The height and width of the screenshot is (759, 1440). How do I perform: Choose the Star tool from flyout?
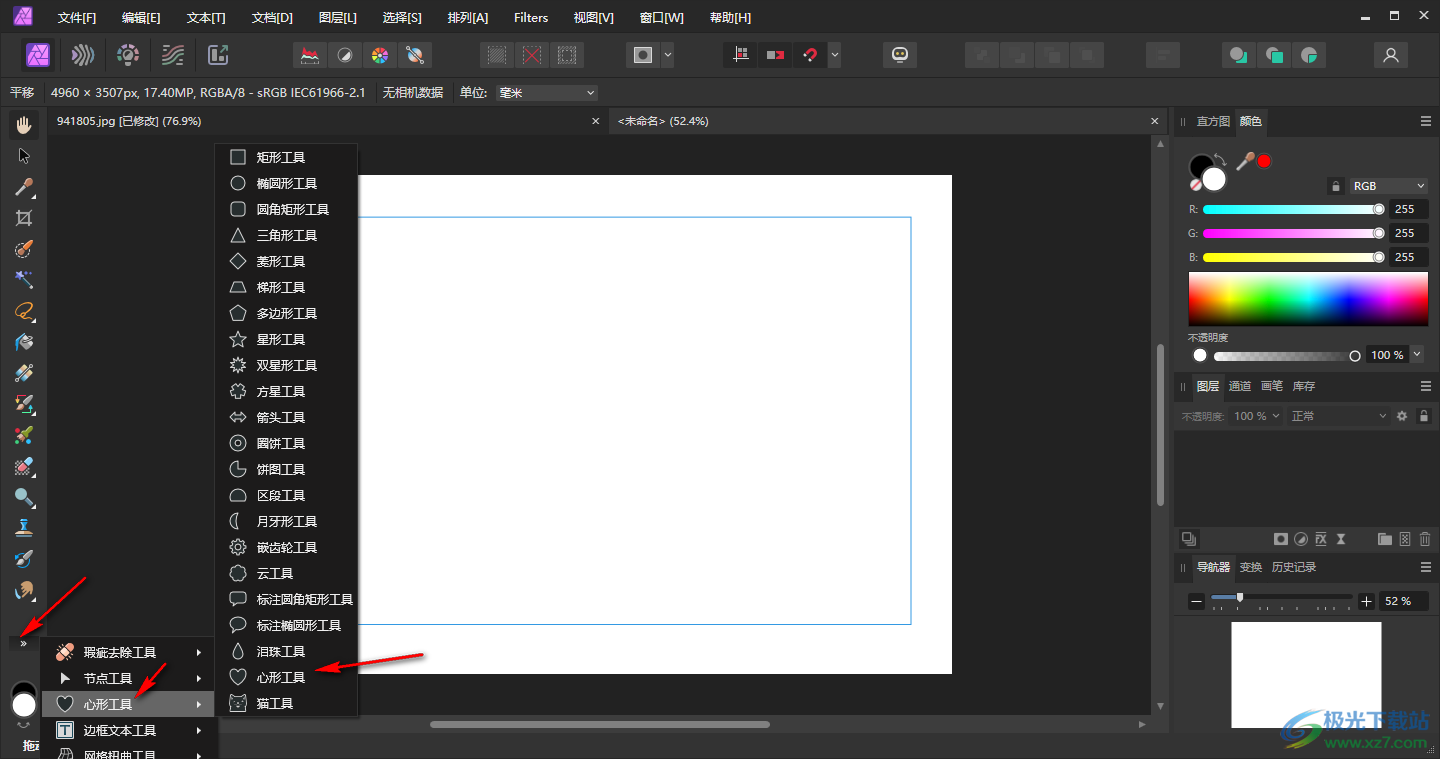point(280,340)
